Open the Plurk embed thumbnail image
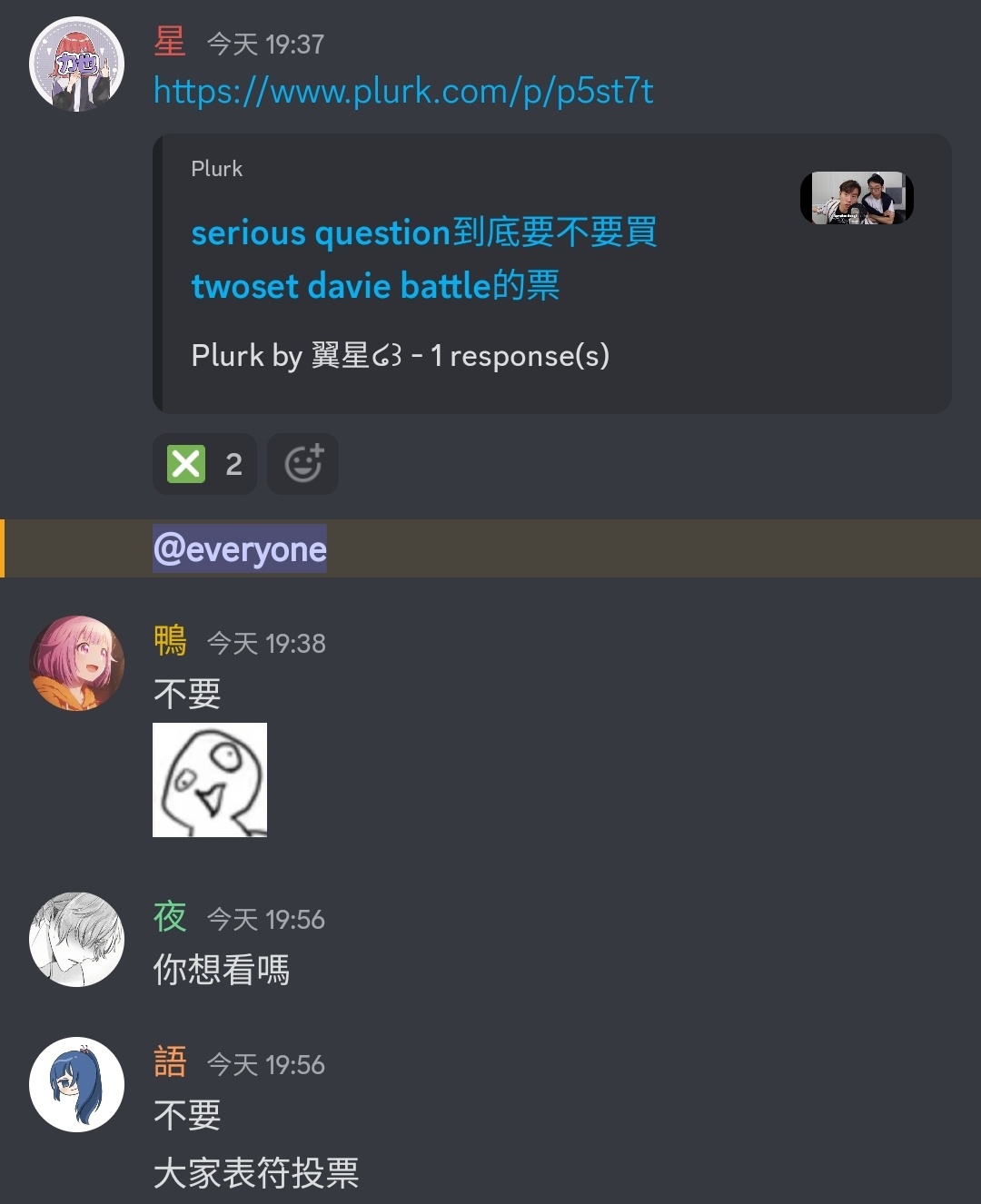Viewport: 981px width, 1204px height. [857, 198]
